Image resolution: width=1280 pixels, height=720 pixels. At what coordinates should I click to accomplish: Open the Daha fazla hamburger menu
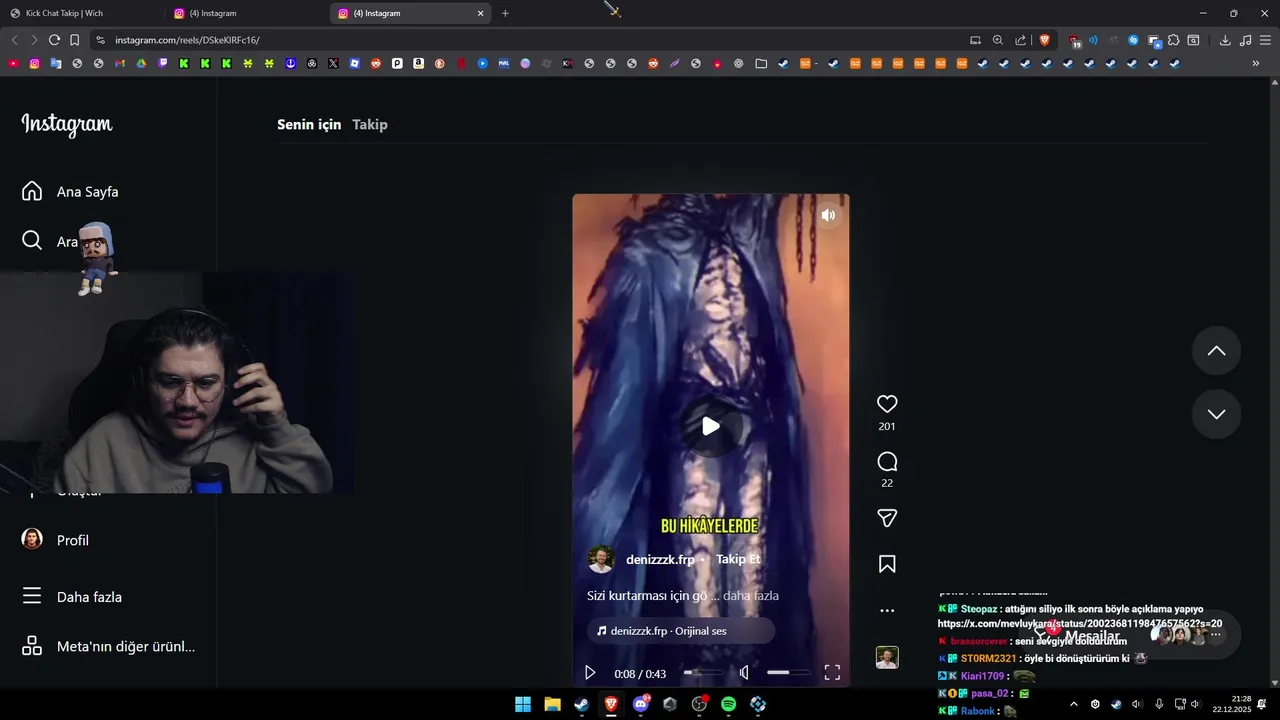tap(72, 597)
